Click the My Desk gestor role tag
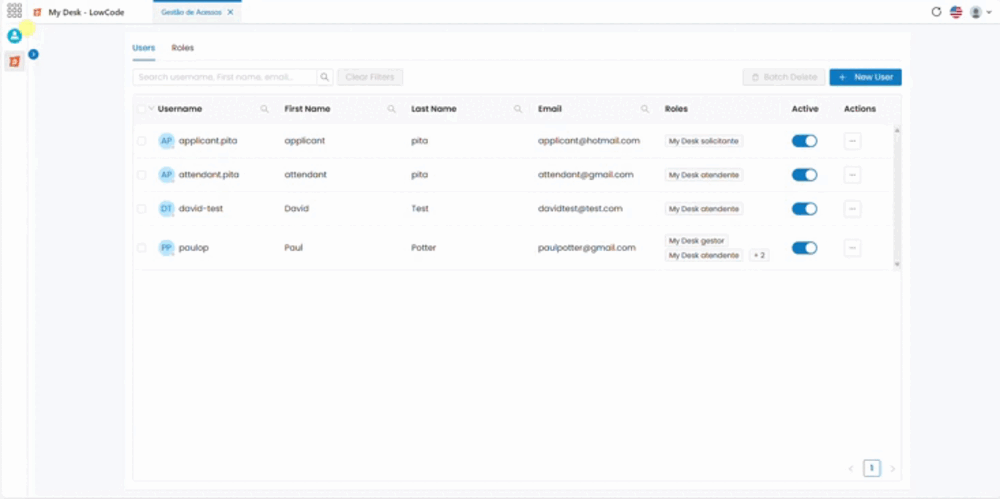The image size is (1000, 499). point(696,241)
